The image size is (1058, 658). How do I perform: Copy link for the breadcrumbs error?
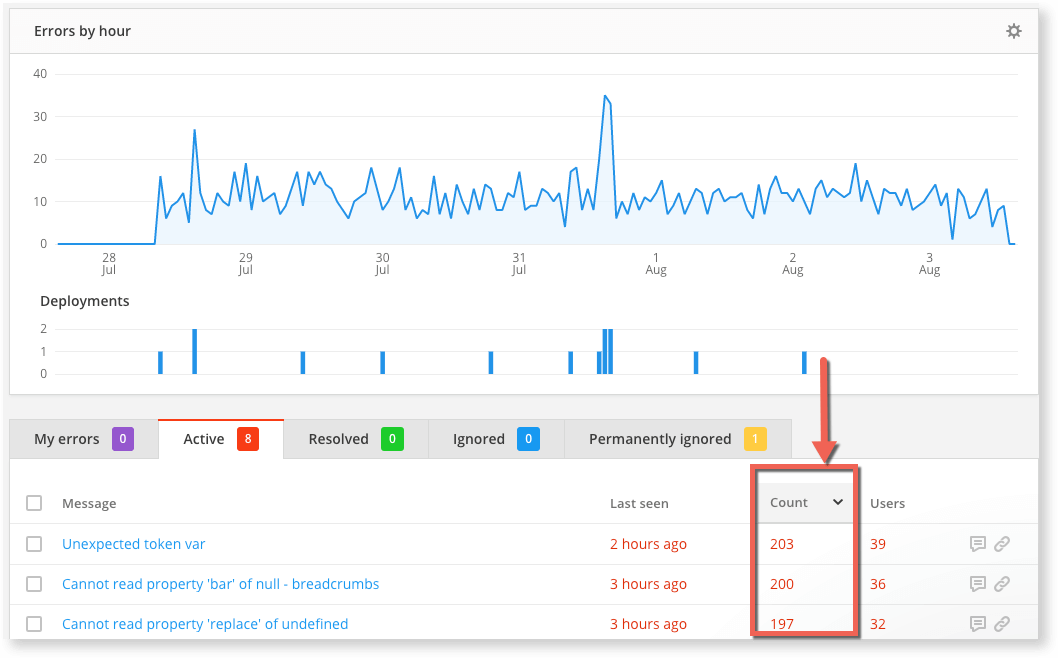1002,583
